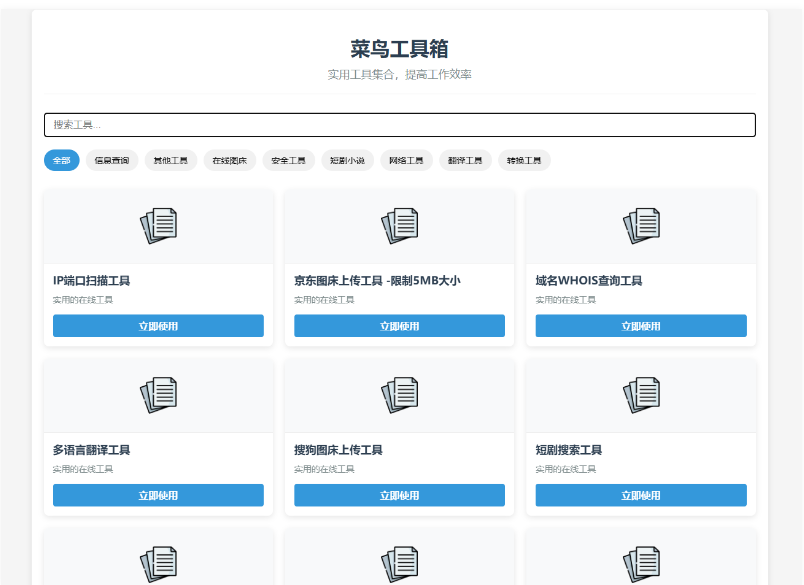Image resolution: width=804 pixels, height=585 pixels.
Task: Select the 安全工具 filter tab
Action: pos(288,160)
